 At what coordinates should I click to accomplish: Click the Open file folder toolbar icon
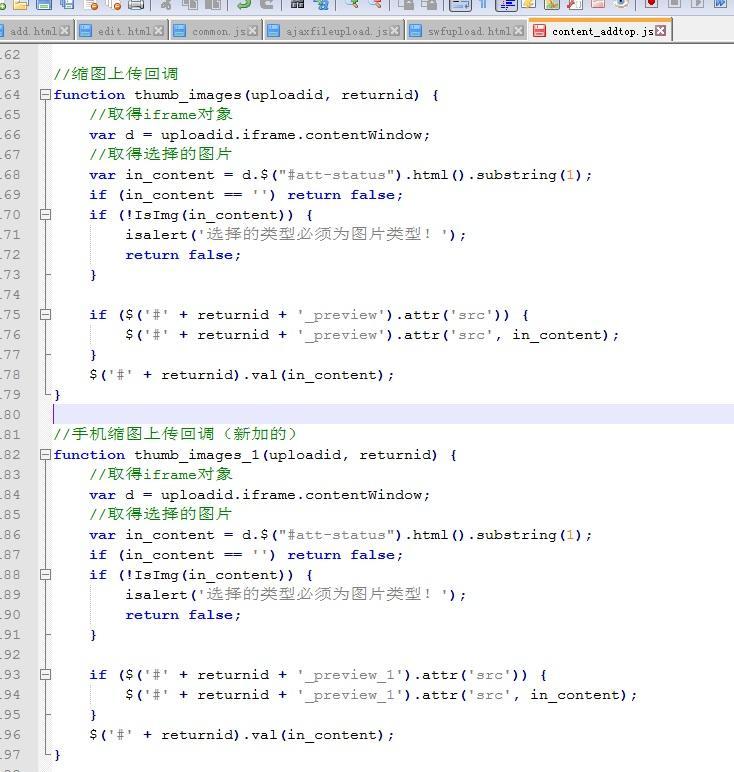point(21,4)
